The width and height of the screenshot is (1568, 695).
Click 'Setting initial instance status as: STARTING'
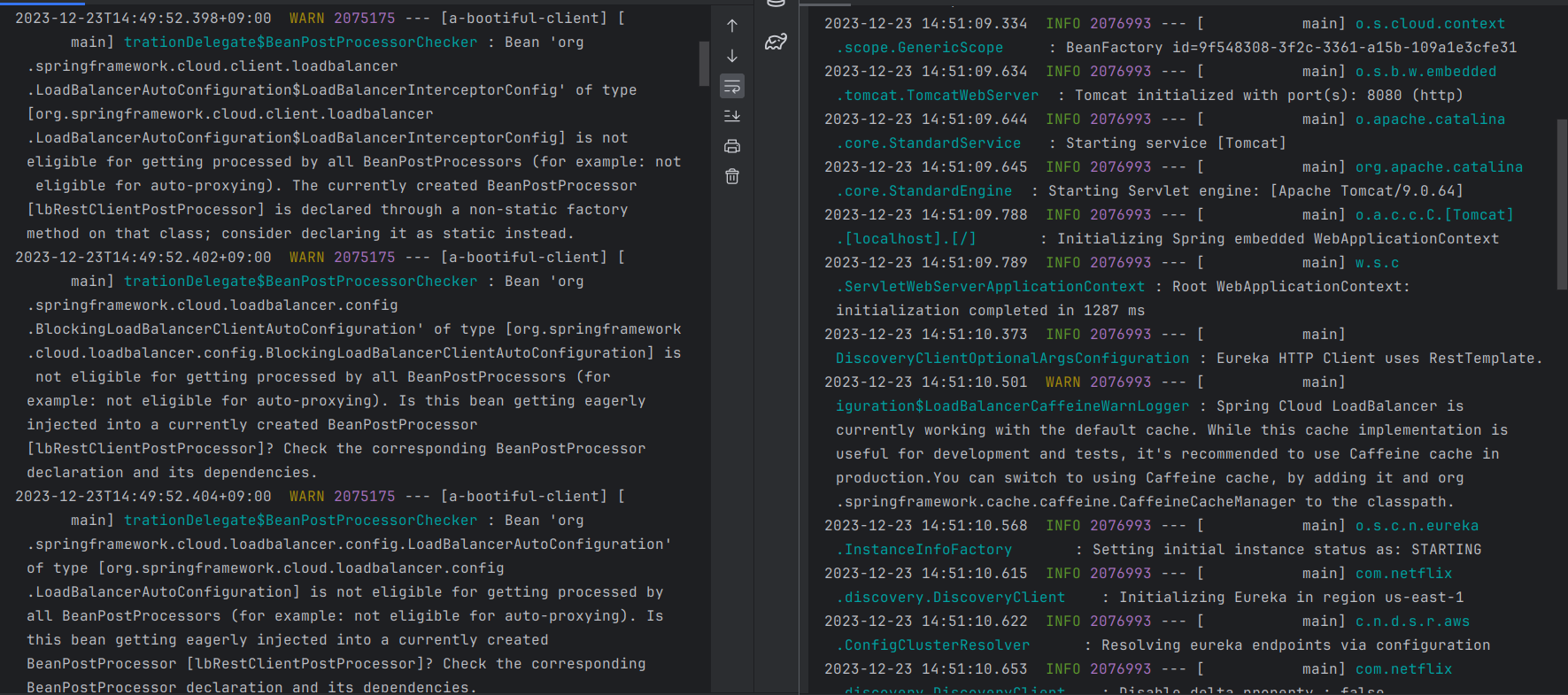pyautogui.click(x=1286, y=549)
